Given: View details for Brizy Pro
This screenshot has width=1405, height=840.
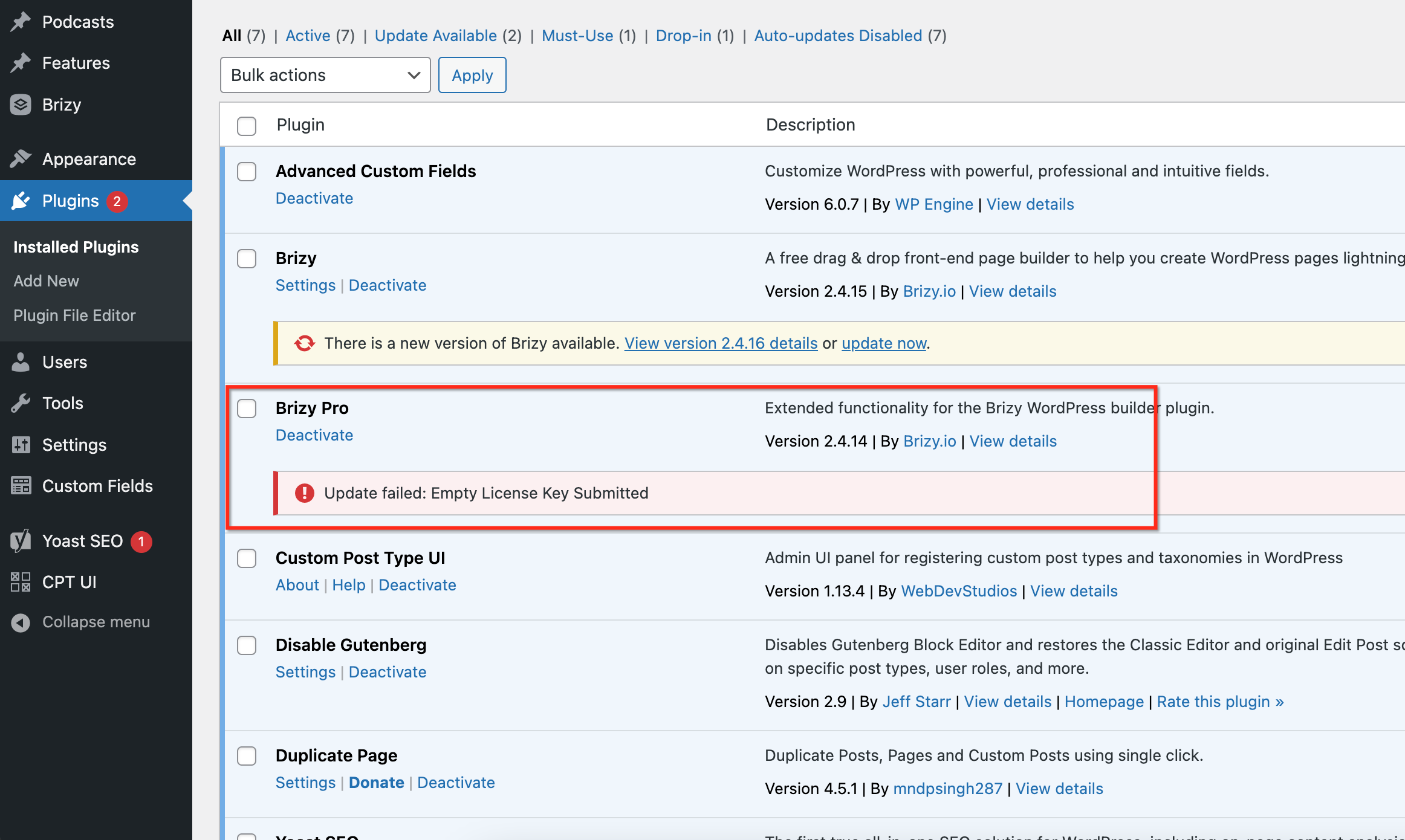Looking at the screenshot, I should [x=1013, y=441].
